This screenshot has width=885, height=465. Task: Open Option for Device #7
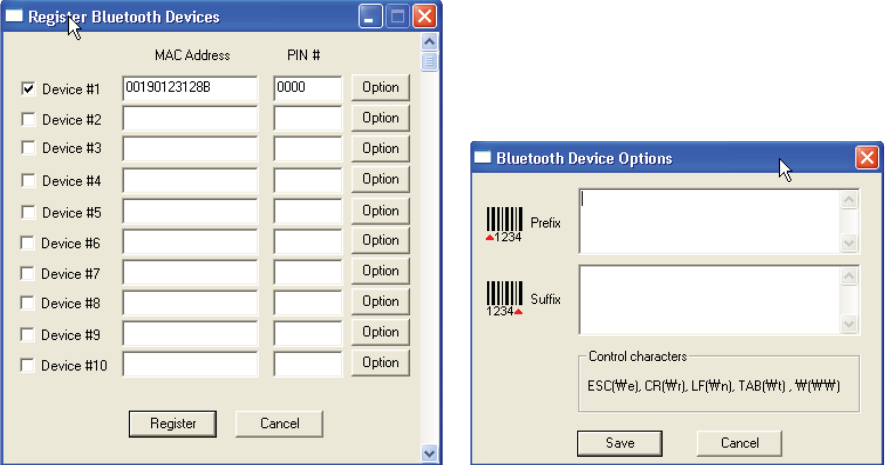click(x=380, y=271)
